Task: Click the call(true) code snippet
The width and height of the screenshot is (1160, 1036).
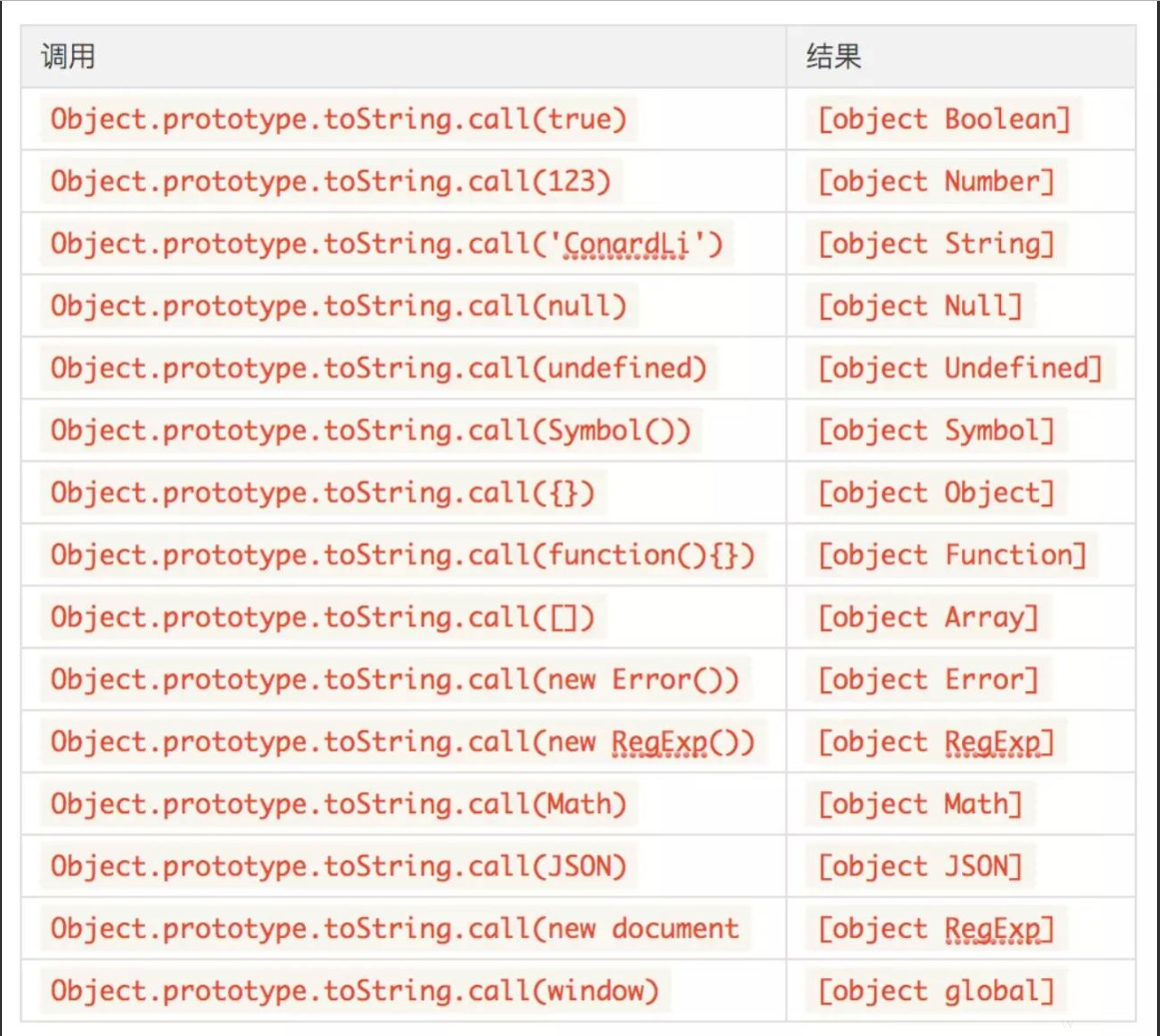Action: [x=339, y=119]
